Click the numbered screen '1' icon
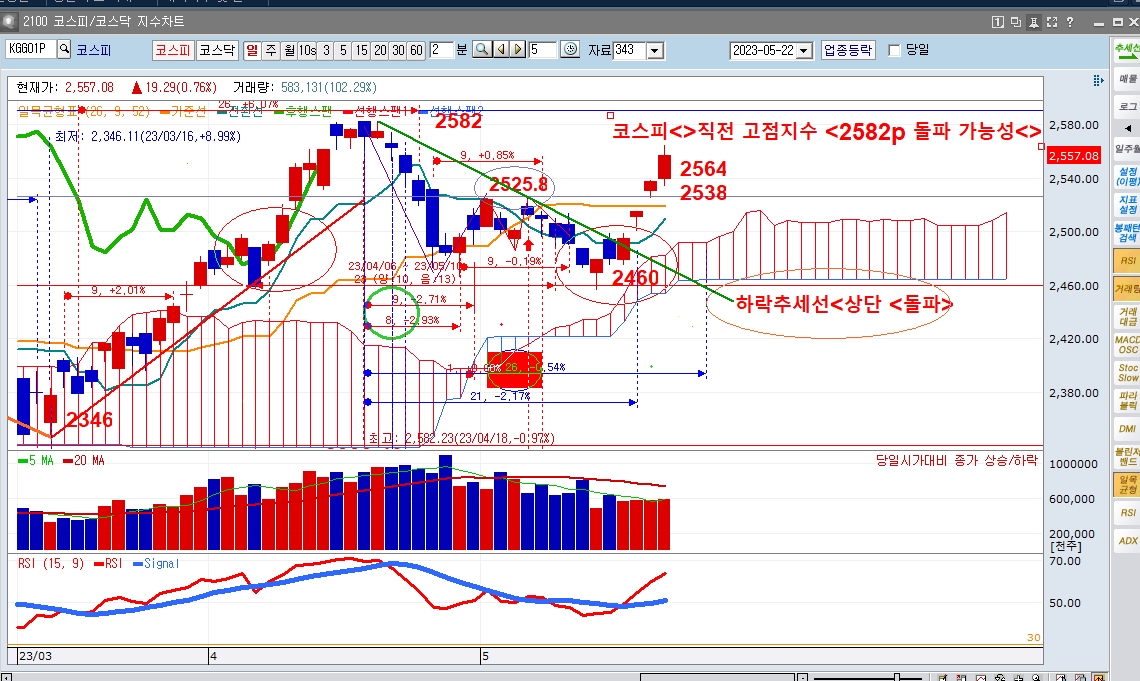1140x681 pixels. click(x=998, y=23)
